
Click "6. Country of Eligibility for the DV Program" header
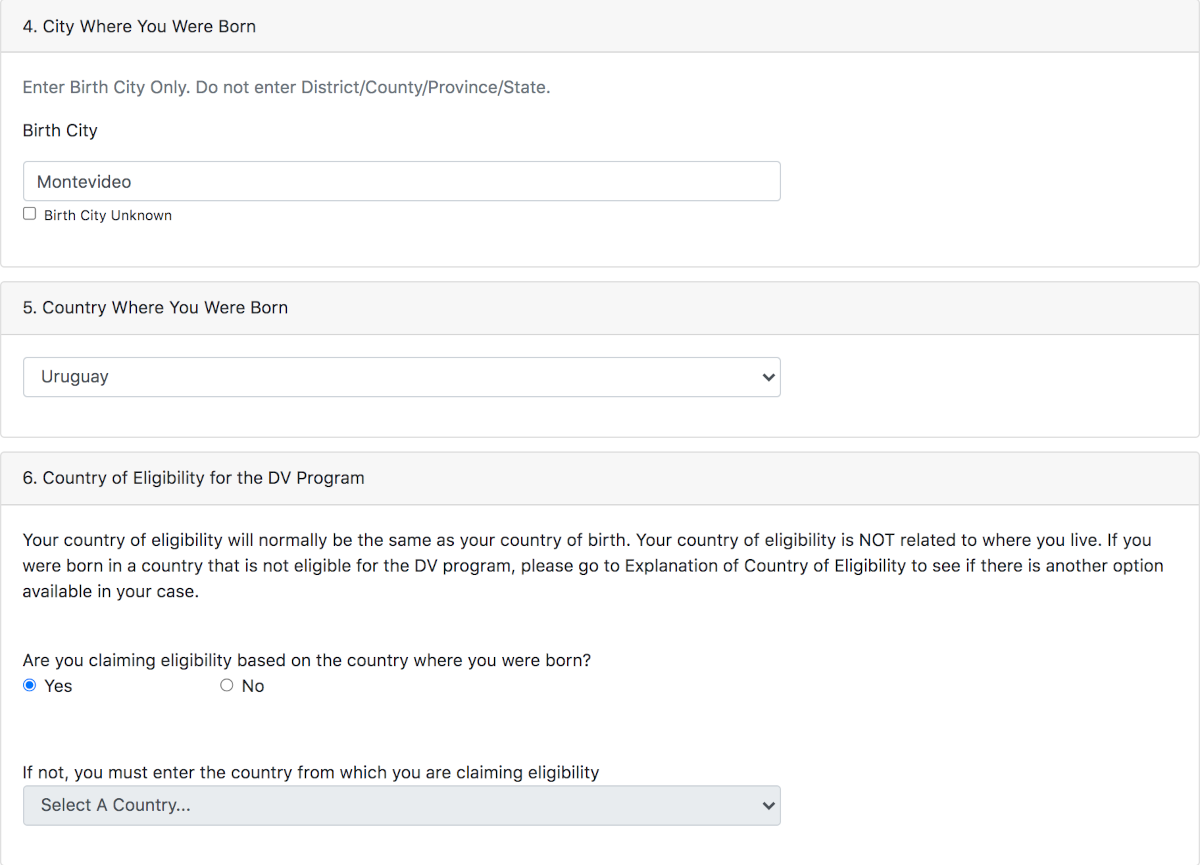click(x=193, y=478)
